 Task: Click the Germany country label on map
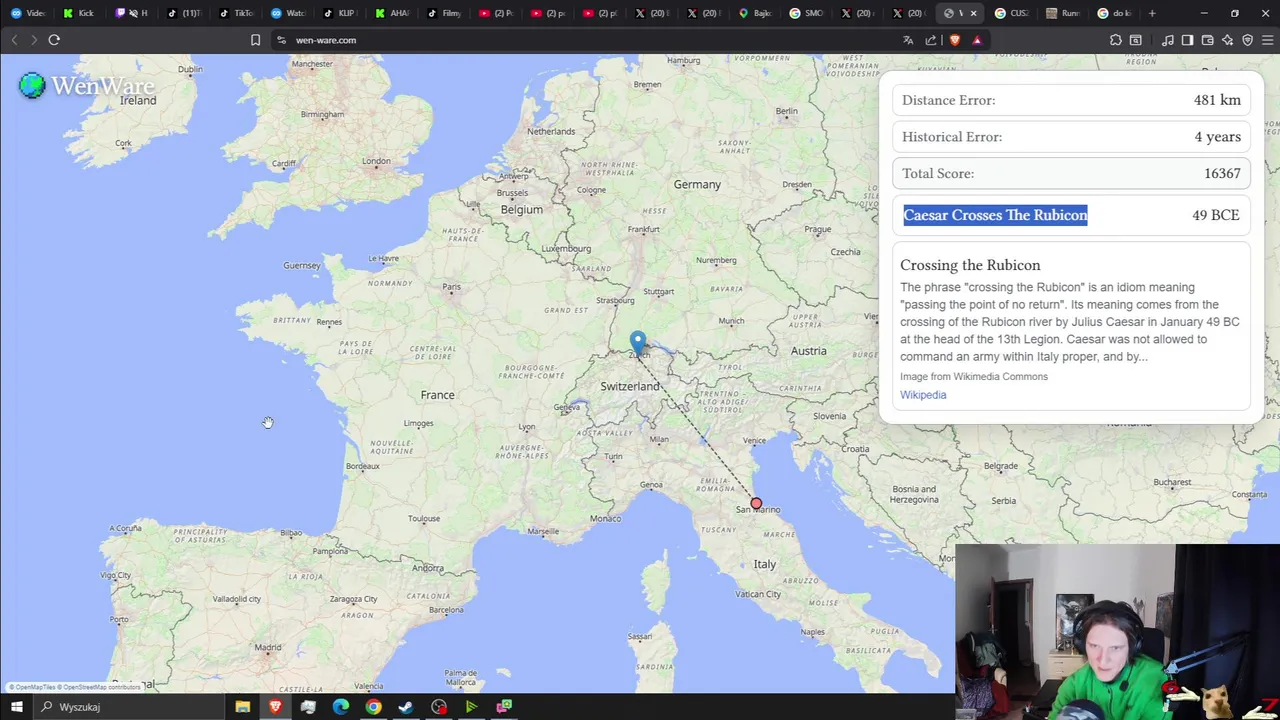tap(697, 184)
